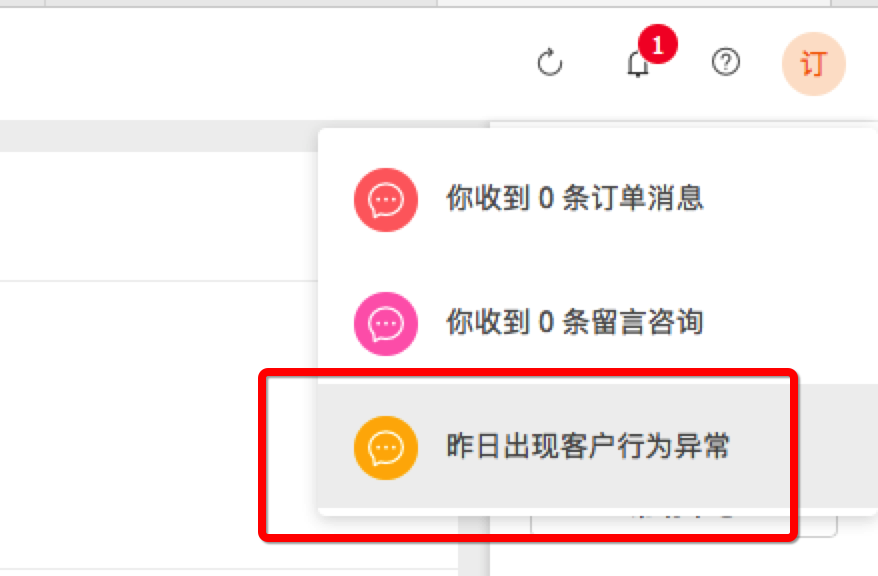Click the top window tab strip

click(439, 3)
